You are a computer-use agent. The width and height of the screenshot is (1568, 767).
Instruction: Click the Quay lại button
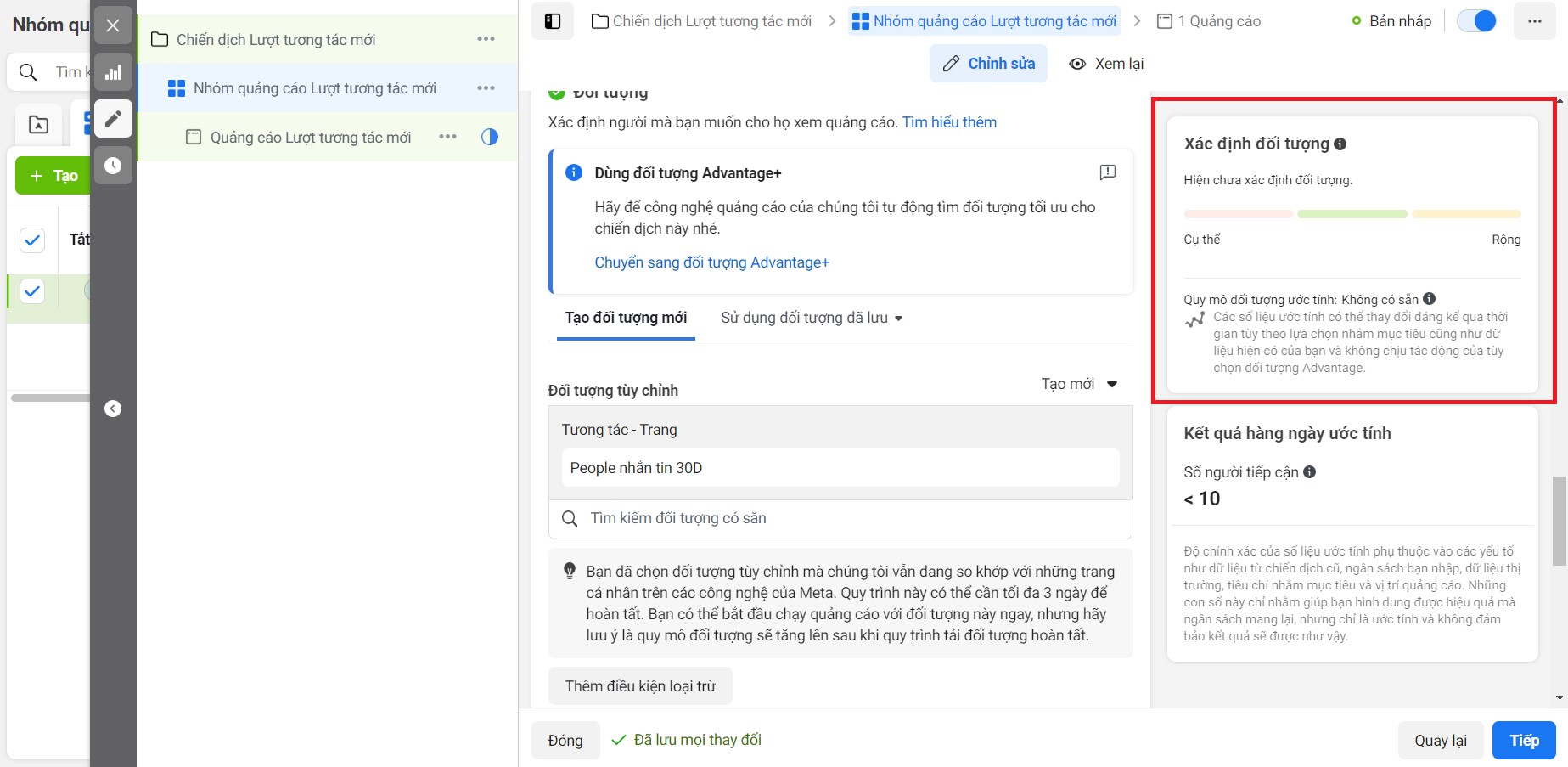click(x=1441, y=741)
